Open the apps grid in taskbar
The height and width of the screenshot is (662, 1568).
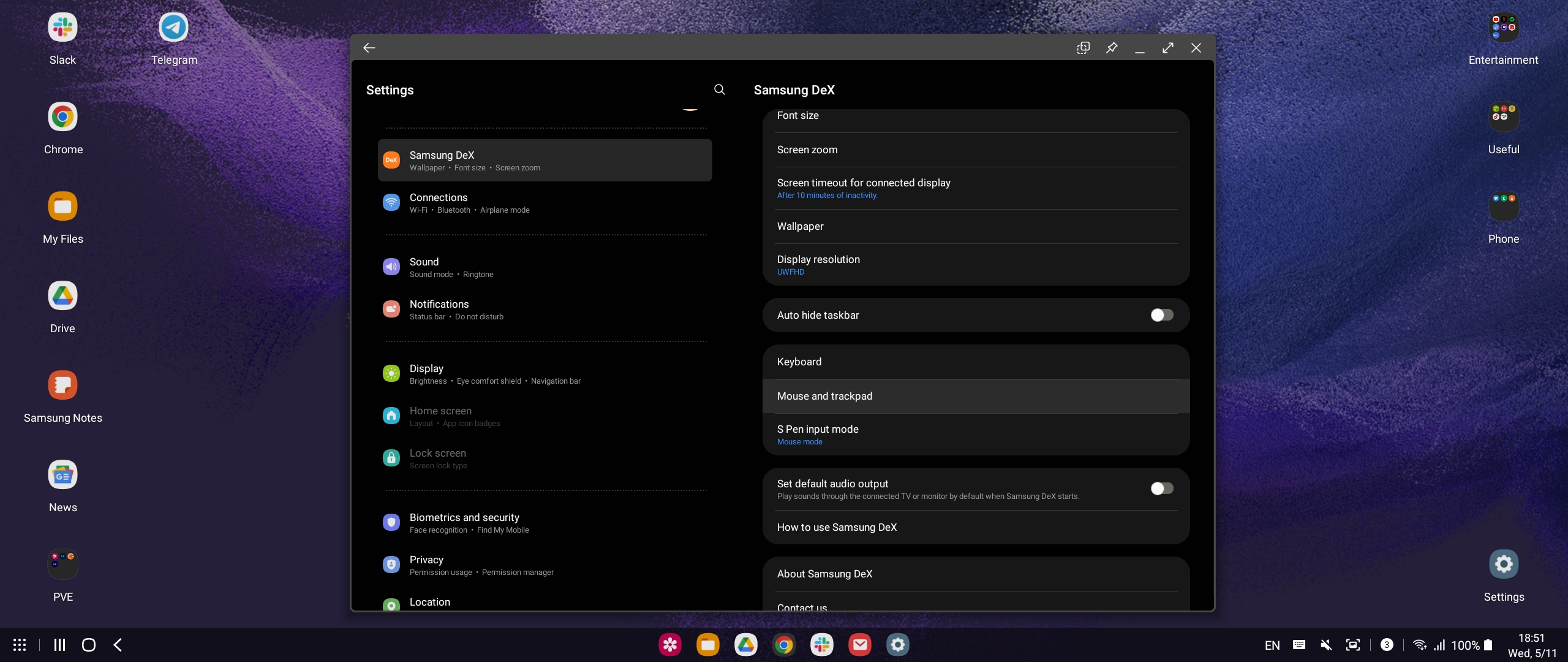click(20, 645)
